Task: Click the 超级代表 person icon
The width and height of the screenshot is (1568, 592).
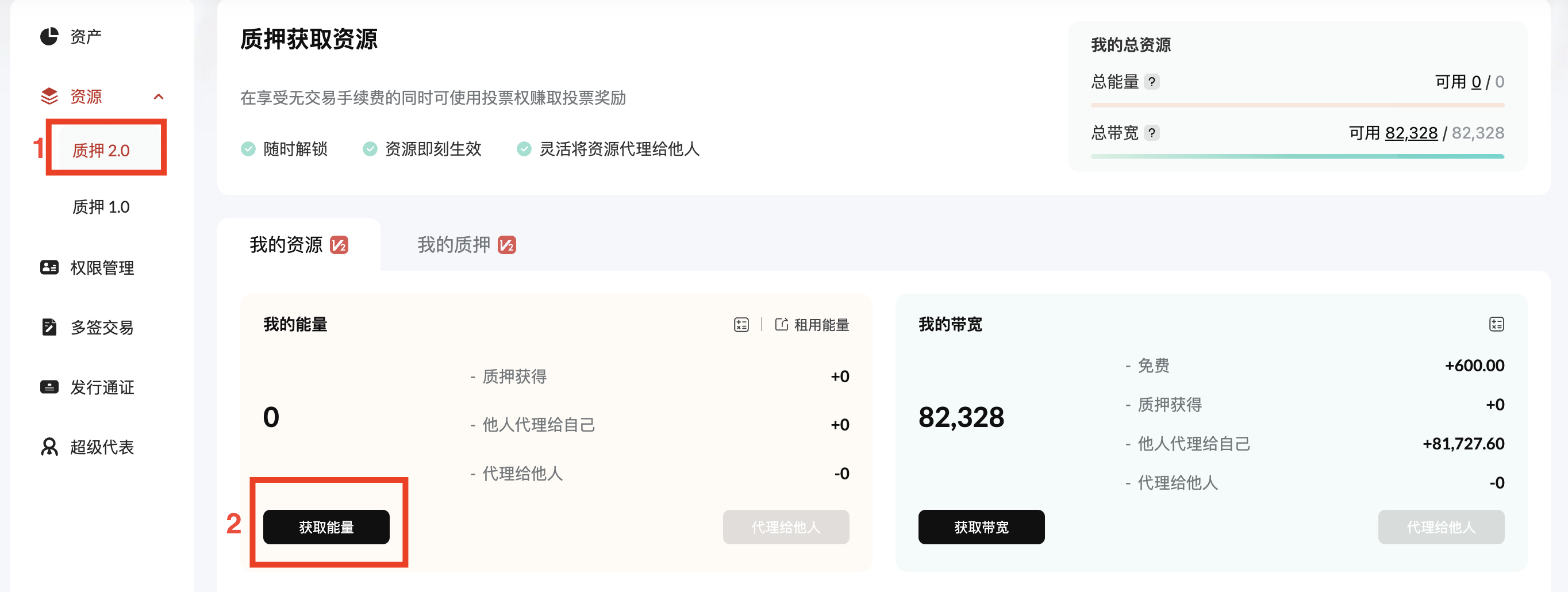Action: [x=50, y=447]
